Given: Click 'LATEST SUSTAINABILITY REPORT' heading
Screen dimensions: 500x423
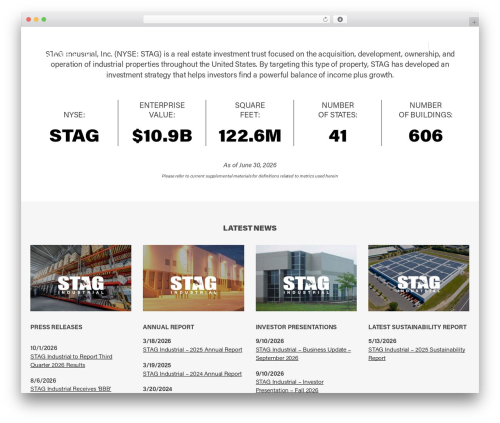Looking at the screenshot, I should click(417, 327).
